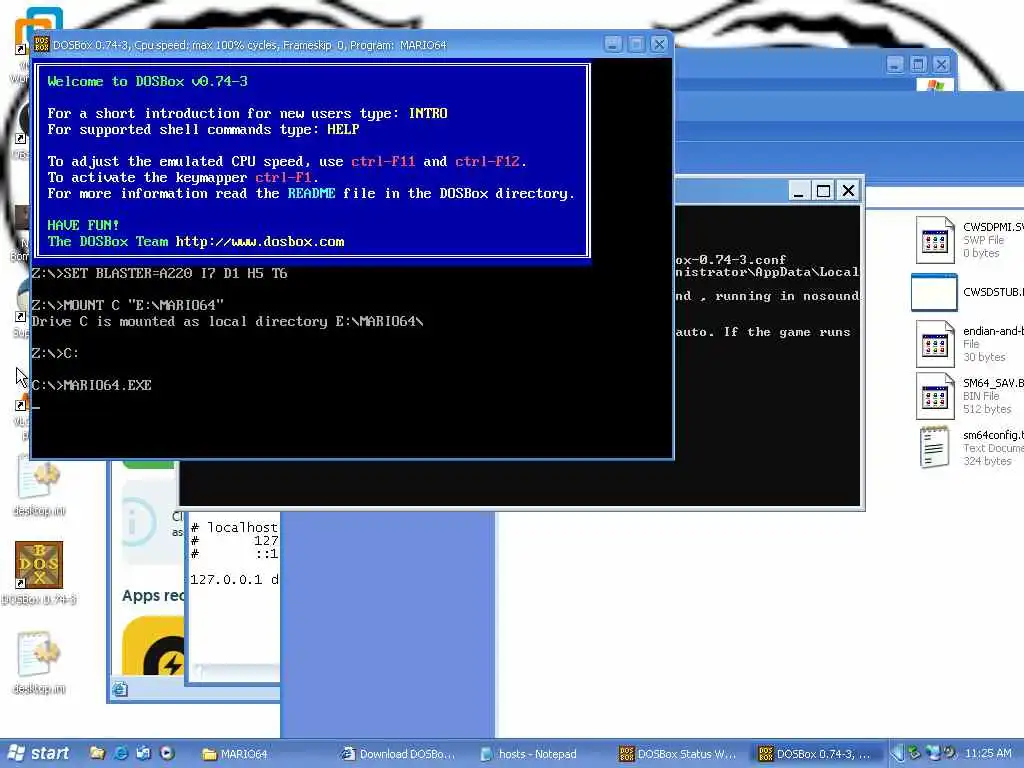Click the '127.0.0.1' line in Notepad
Image resolution: width=1024 pixels, height=768 pixels.
234,579
